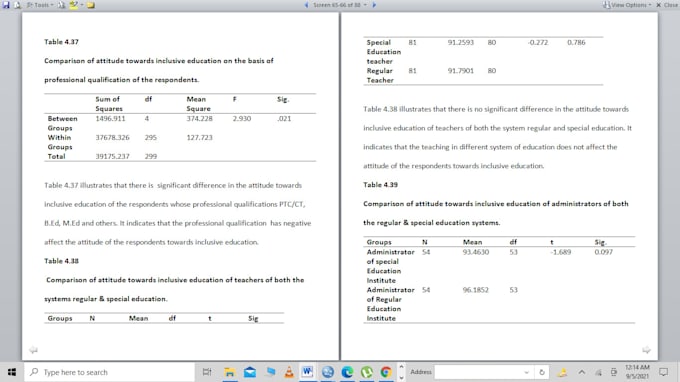Click the Research icon after Tools
The width and height of the screenshot is (680, 382).
click(x=61, y=5)
